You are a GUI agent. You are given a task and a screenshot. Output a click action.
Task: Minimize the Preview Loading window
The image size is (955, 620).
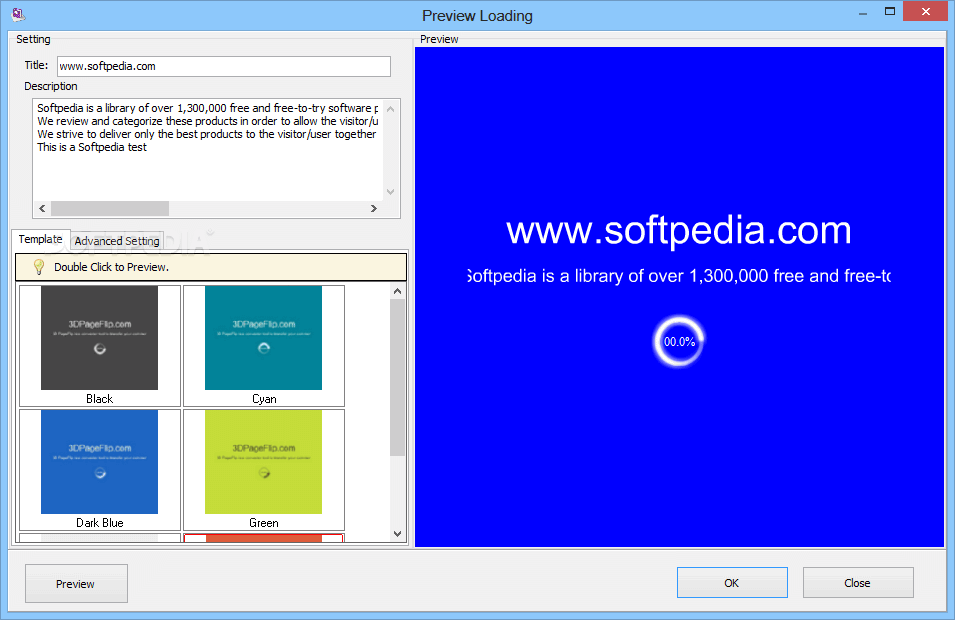click(x=862, y=12)
